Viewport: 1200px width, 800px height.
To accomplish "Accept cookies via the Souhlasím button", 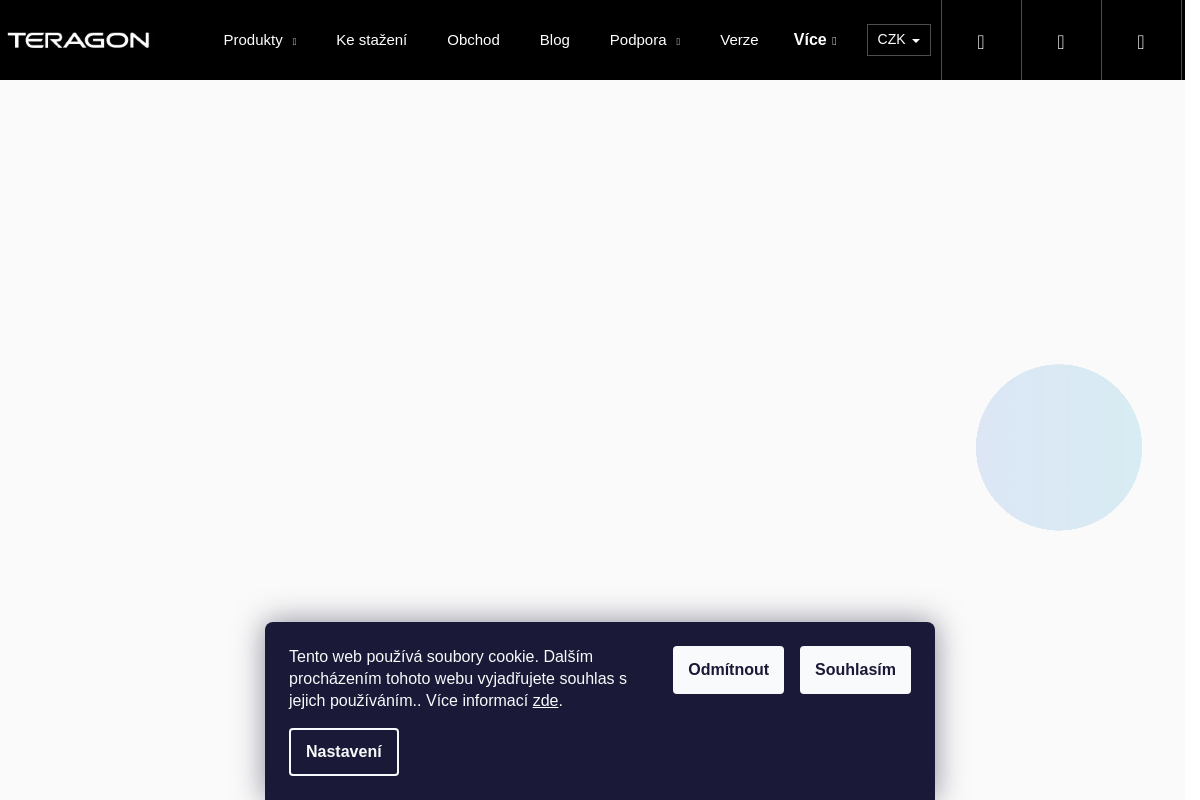I will pyautogui.click(x=855, y=670).
